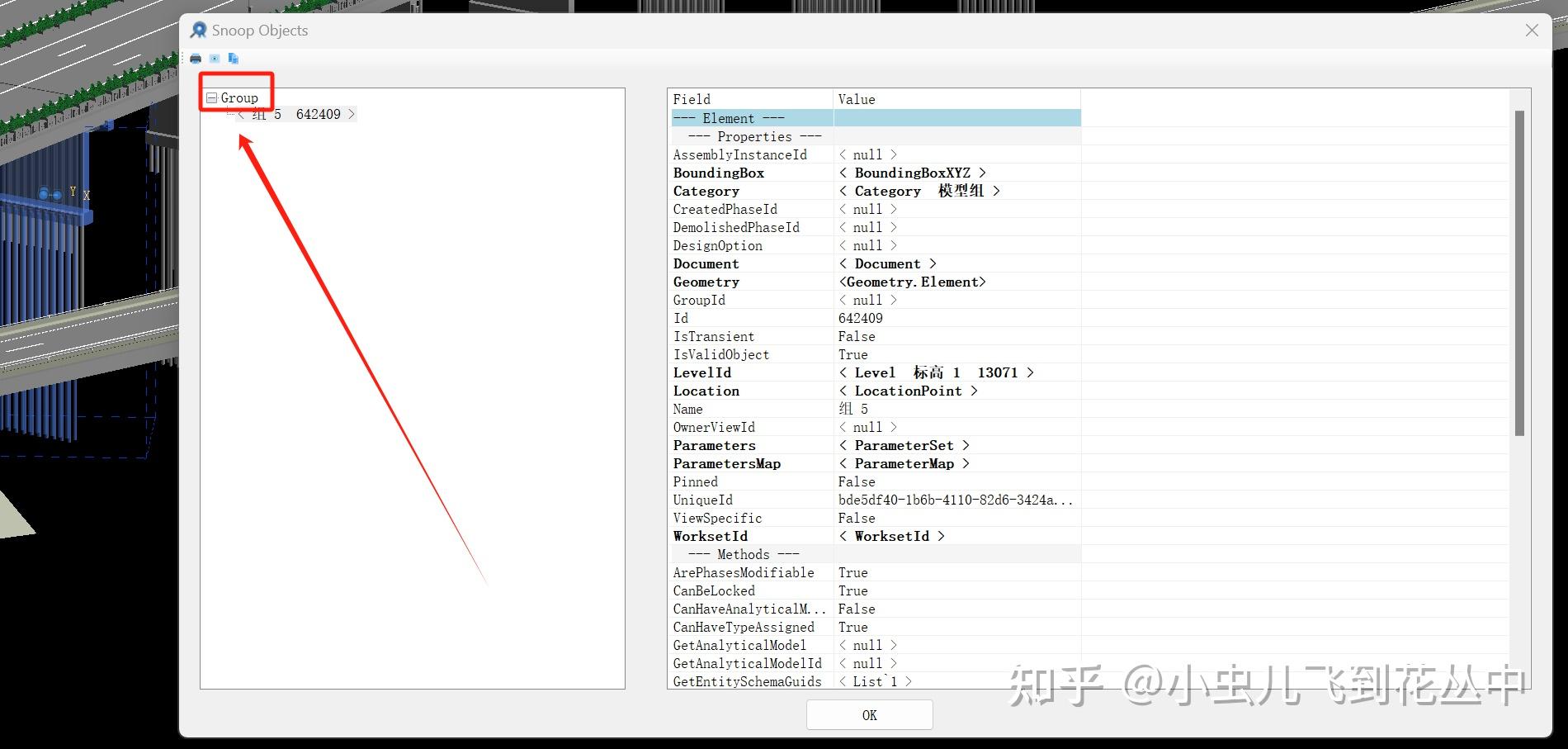
Task: Select the AssemblyInstanceId field
Action: click(739, 155)
